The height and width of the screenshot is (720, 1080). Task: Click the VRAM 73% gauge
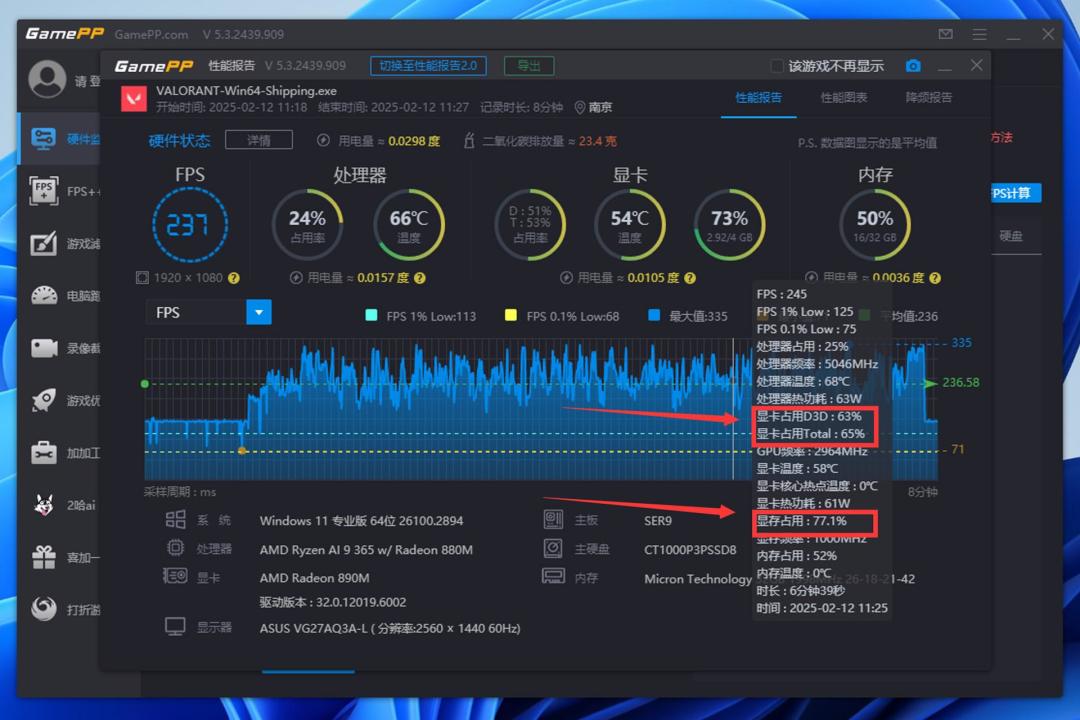pyautogui.click(x=729, y=225)
